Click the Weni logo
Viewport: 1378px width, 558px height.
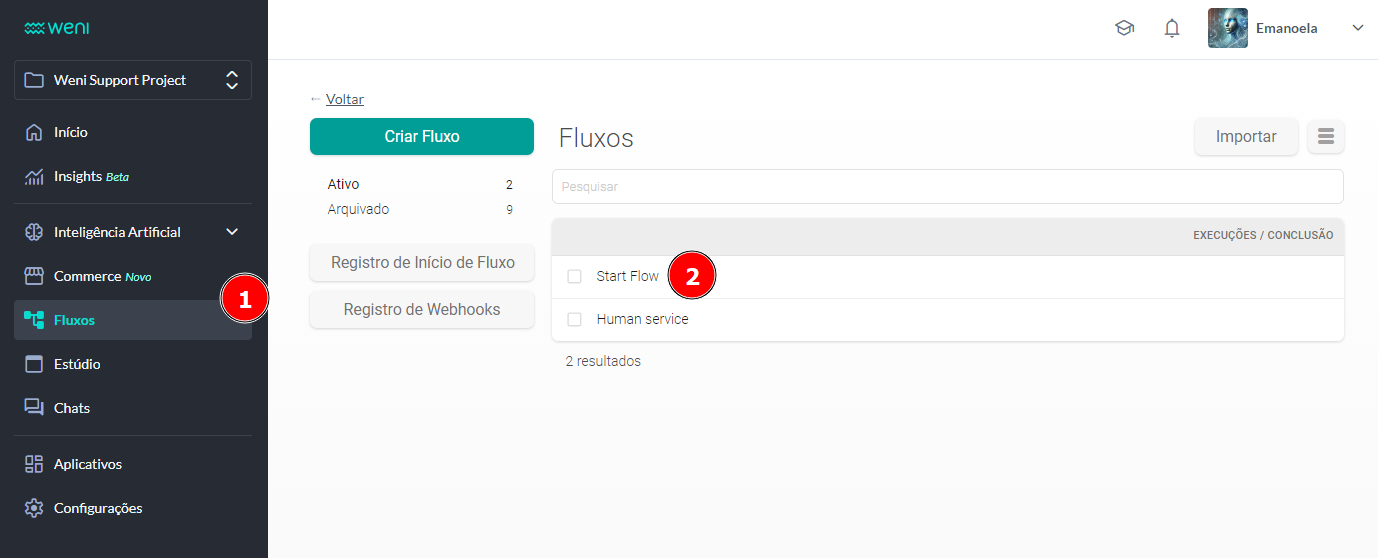click(x=57, y=28)
